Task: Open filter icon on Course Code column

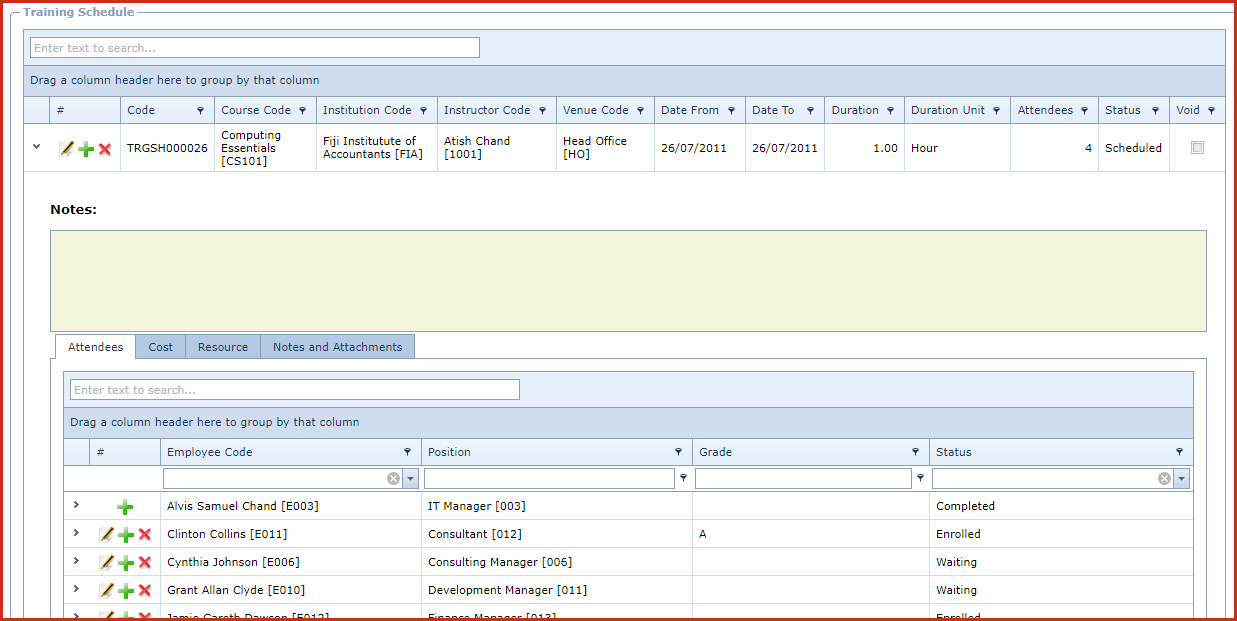Action: point(304,111)
